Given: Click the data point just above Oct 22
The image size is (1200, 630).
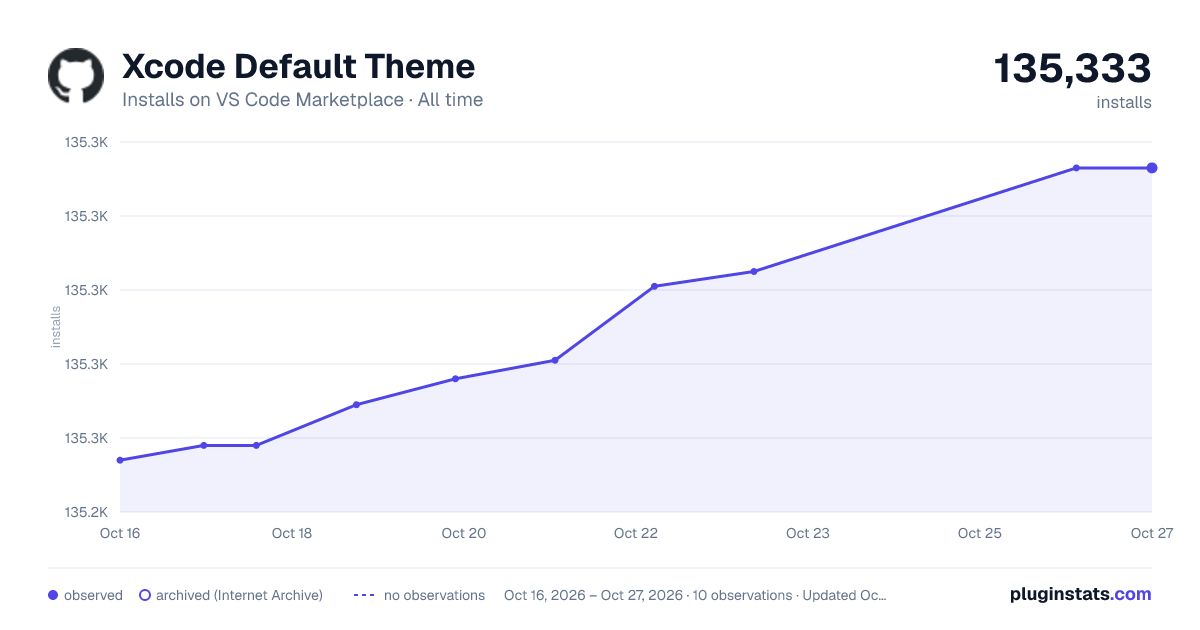Looking at the screenshot, I should pyautogui.click(x=654, y=286).
